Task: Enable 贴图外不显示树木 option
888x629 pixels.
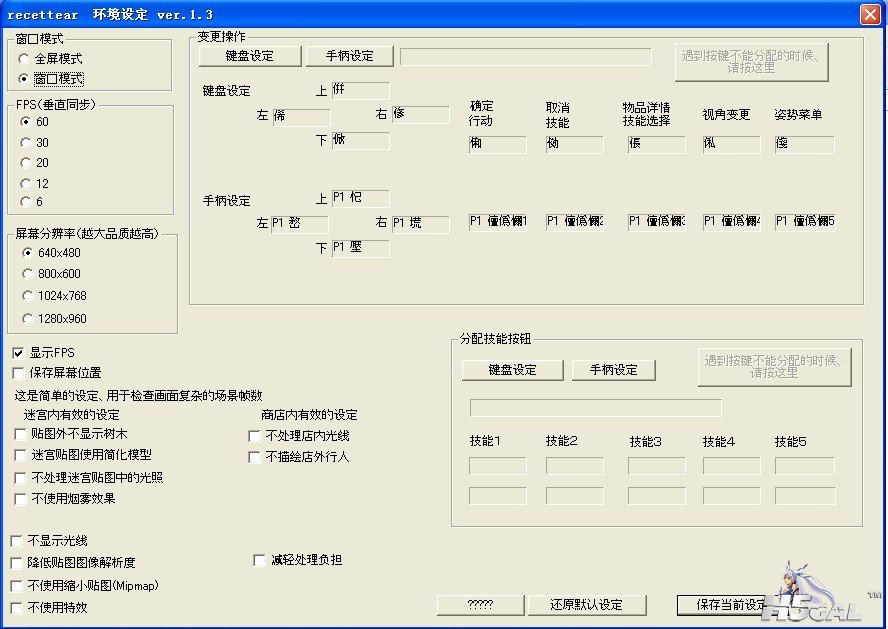Action: point(21,434)
